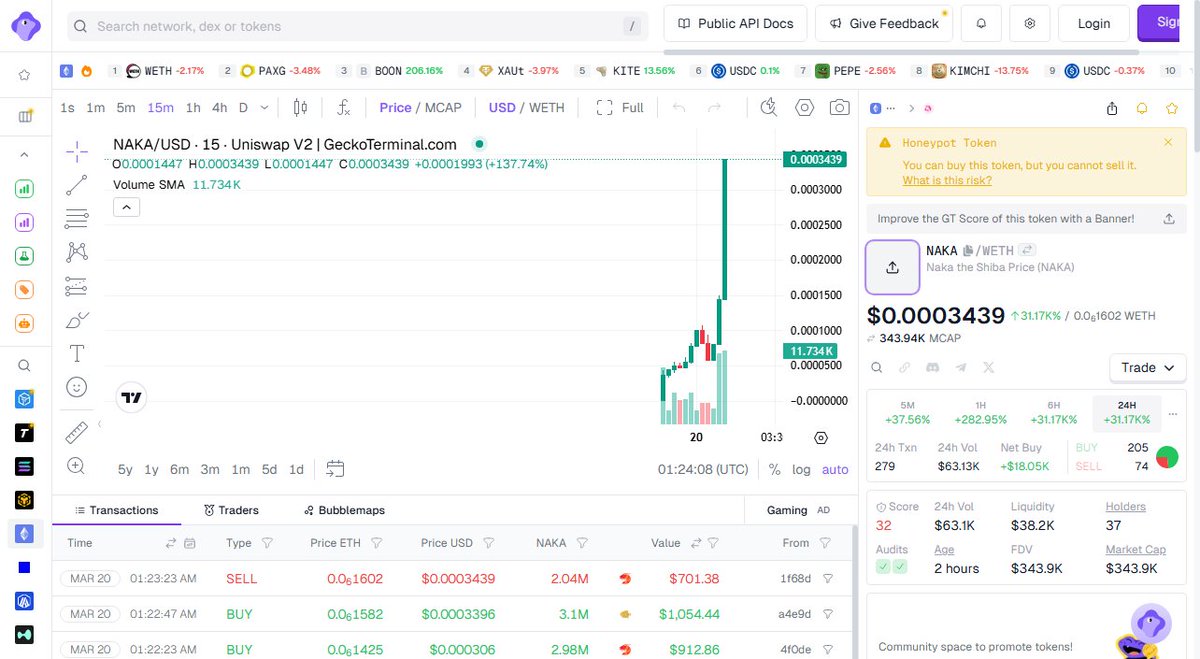Screen dimensions: 1200x659
Task: Set chart range to 5d
Action: pyautogui.click(x=269, y=469)
